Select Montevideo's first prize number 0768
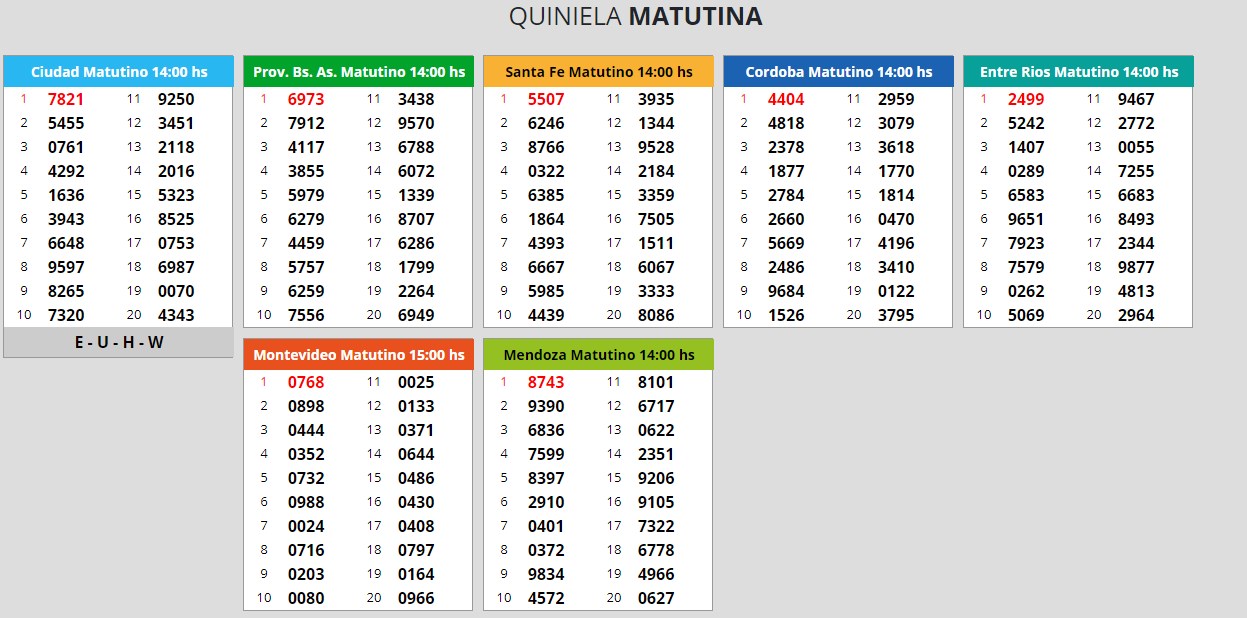Screen dimensions: 1247x618 tap(306, 382)
